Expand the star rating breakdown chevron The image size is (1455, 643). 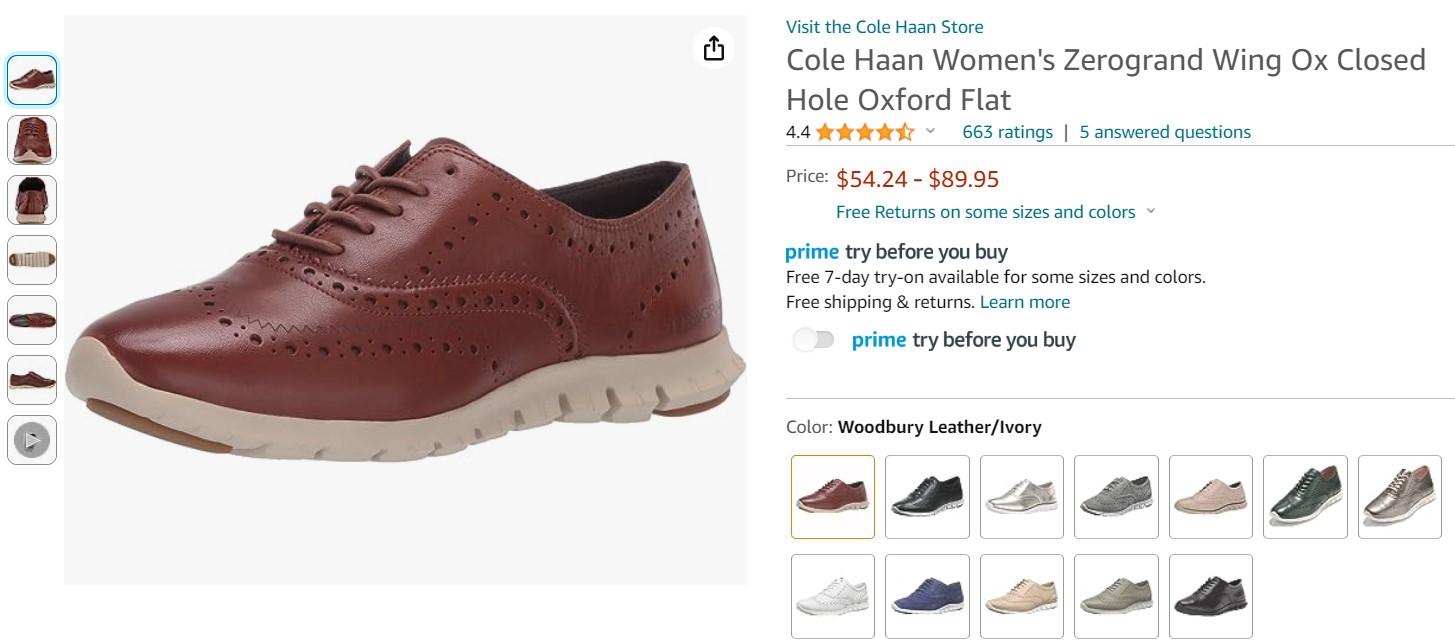930,131
